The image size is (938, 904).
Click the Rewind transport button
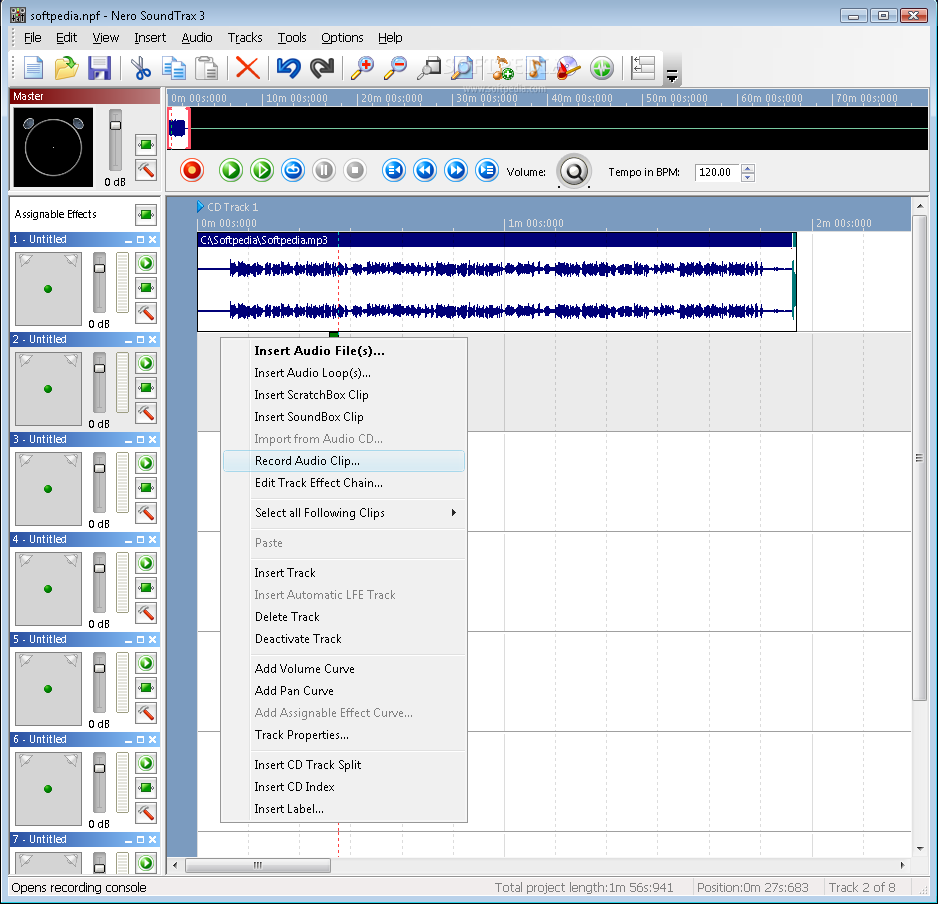click(x=425, y=171)
